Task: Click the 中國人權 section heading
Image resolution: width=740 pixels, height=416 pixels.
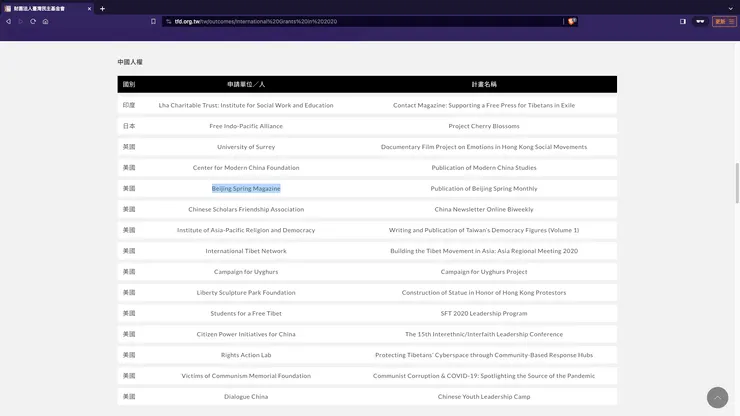Action: pos(130,62)
